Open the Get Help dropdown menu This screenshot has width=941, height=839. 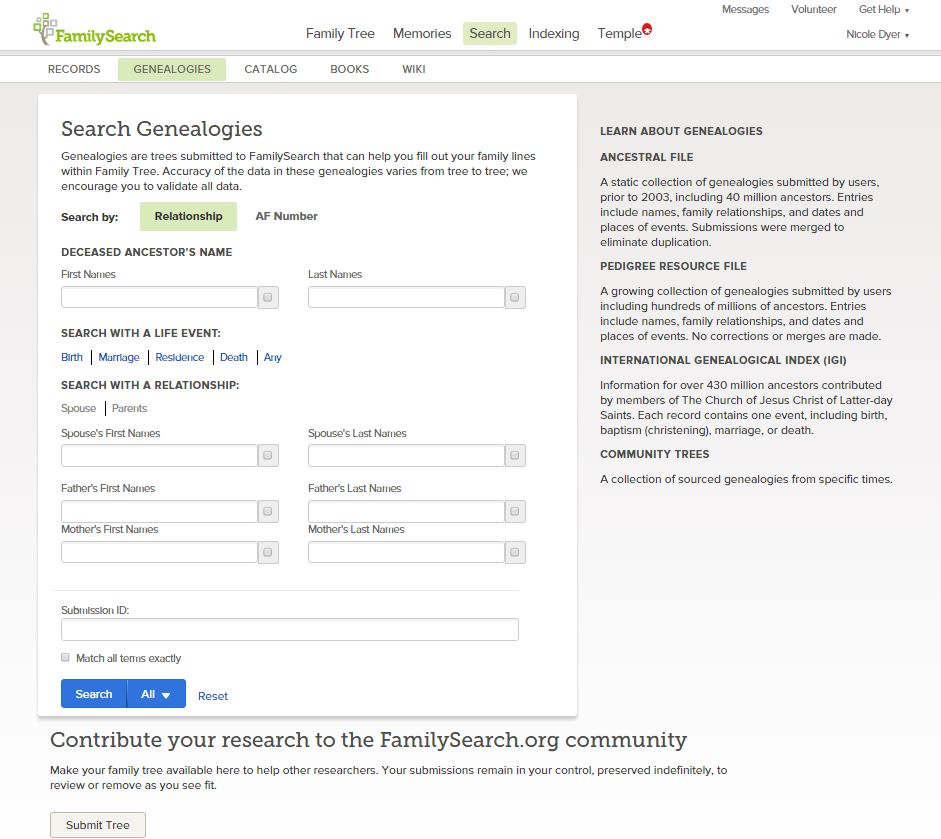(884, 10)
